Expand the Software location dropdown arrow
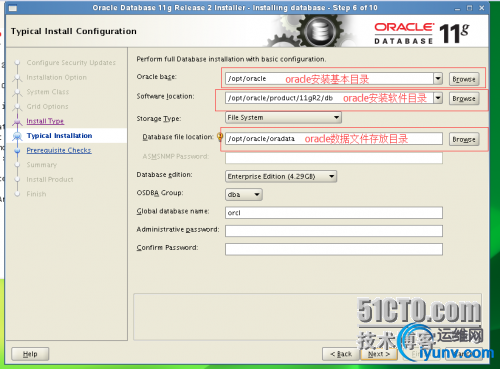This screenshot has height=369, width=500. point(438,98)
